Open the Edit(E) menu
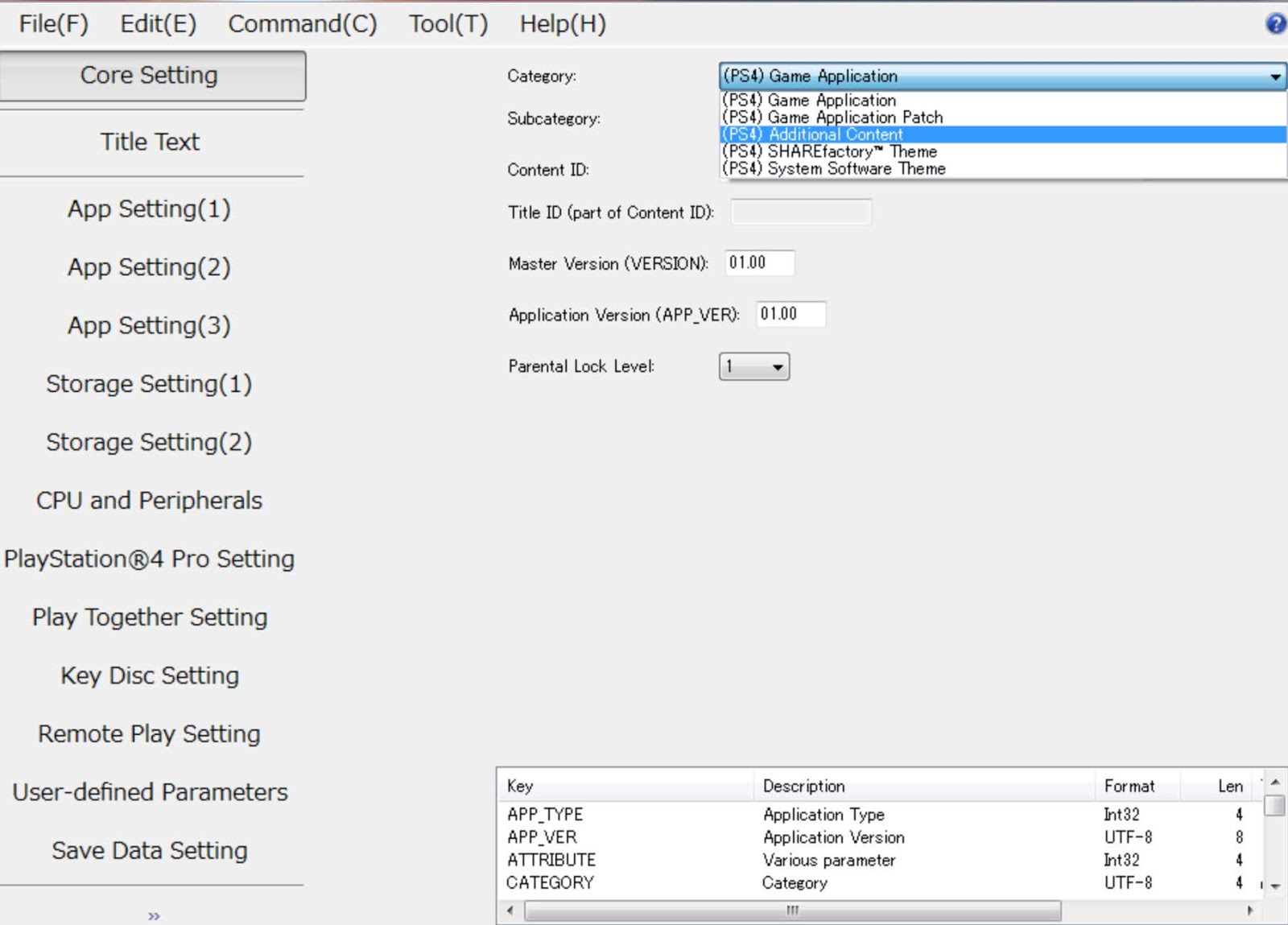Viewport: 1288px width, 925px height. coord(158,23)
